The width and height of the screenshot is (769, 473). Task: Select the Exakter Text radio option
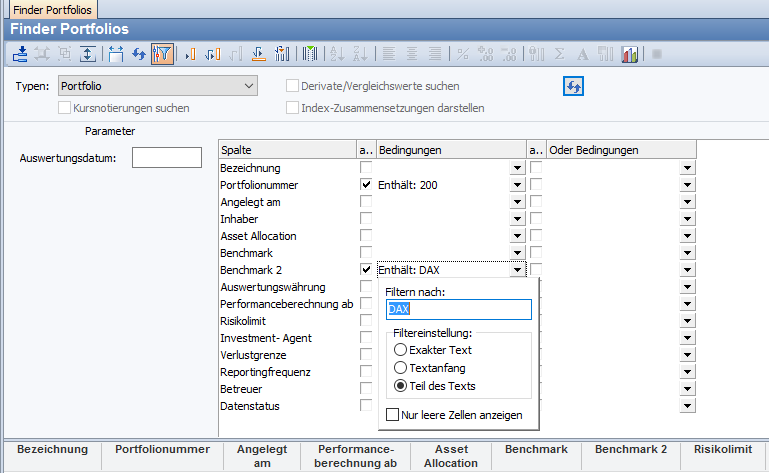pyautogui.click(x=401, y=350)
